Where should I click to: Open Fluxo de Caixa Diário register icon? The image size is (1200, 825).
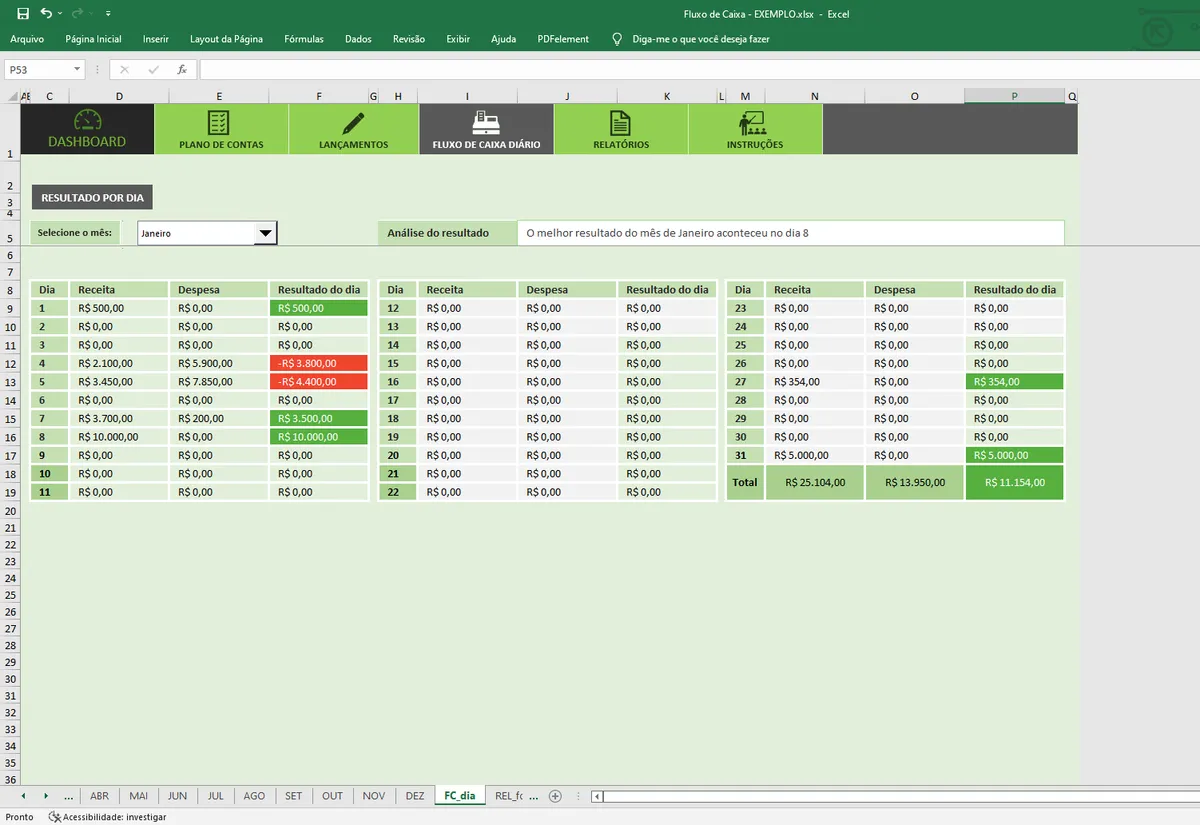(486, 123)
